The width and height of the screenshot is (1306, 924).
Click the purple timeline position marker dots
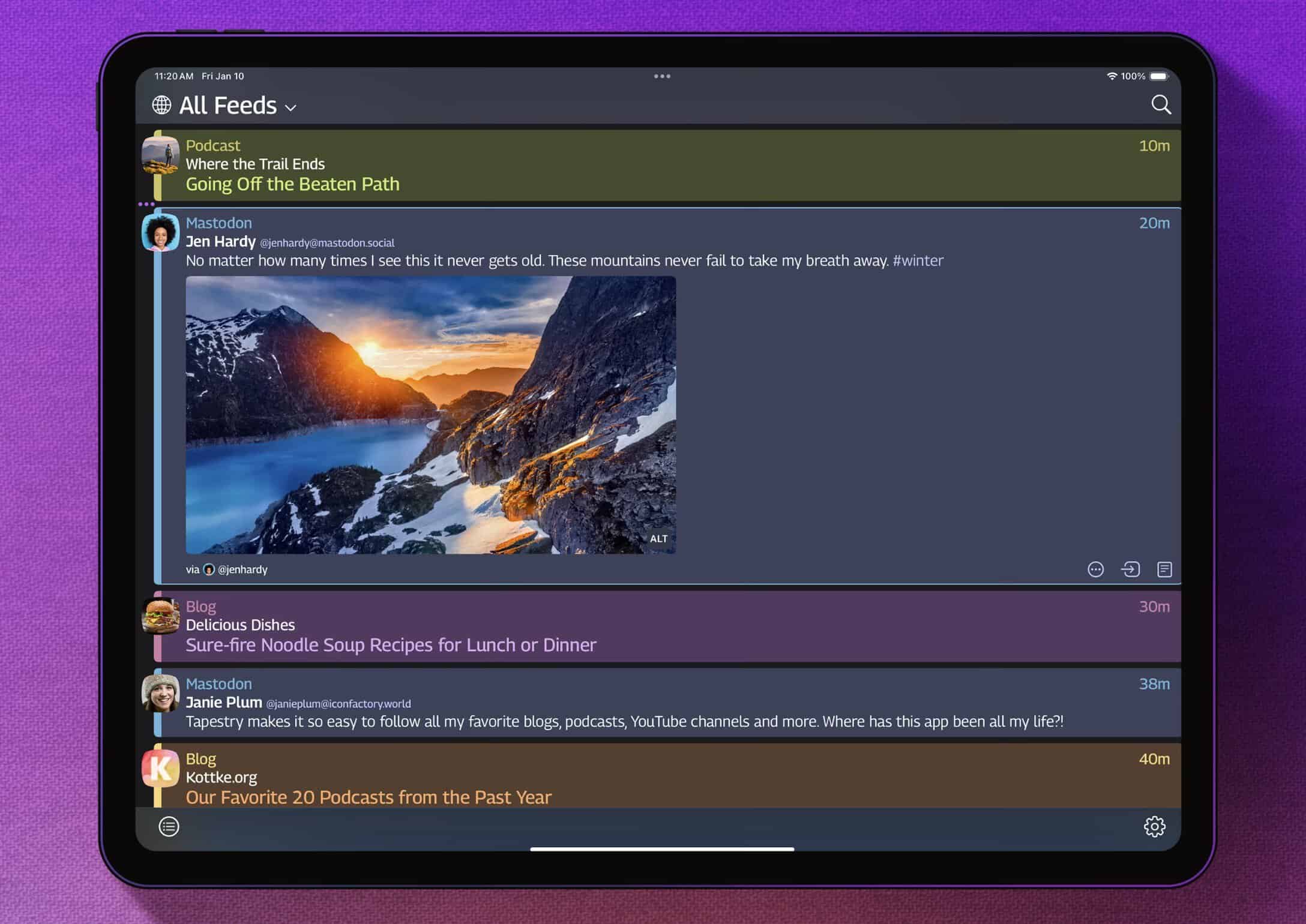[146, 204]
